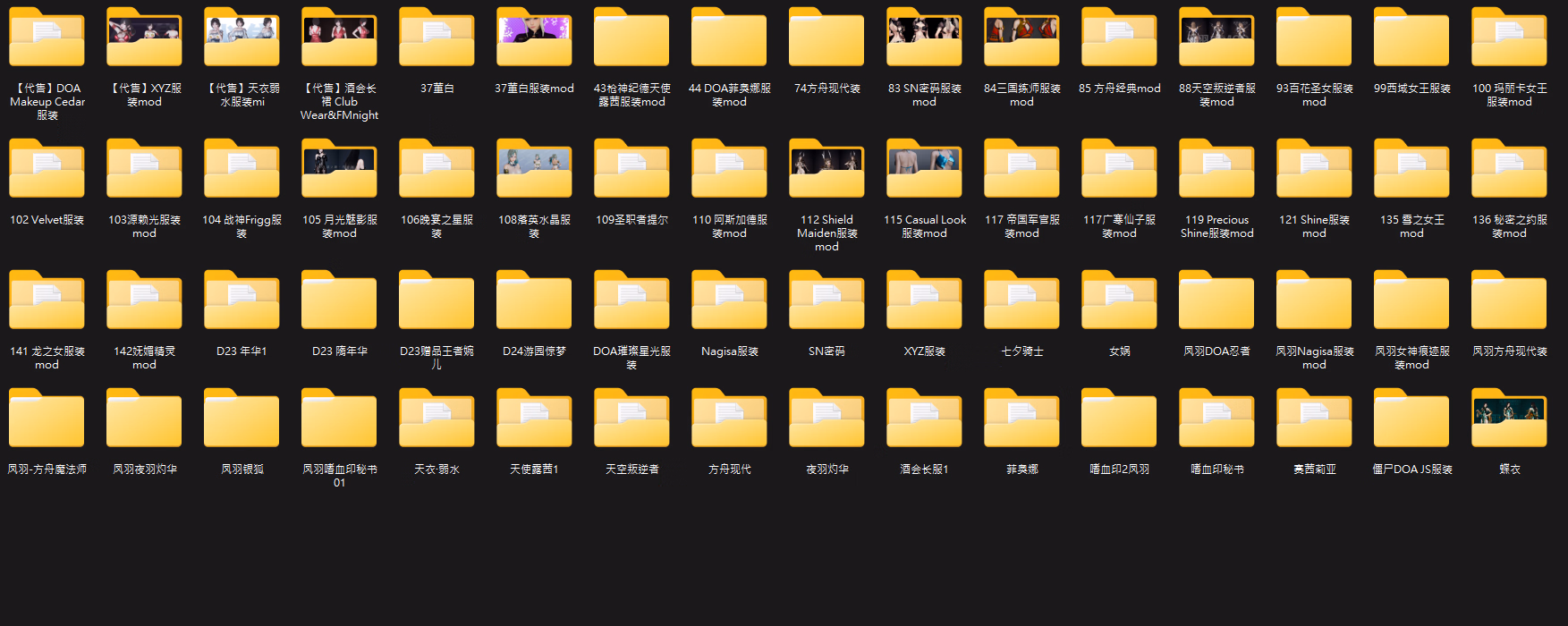The width and height of the screenshot is (1568, 626).
Task: Select the 【代售】DOA Makeup Cedar服装 folder
Action: coord(47,38)
